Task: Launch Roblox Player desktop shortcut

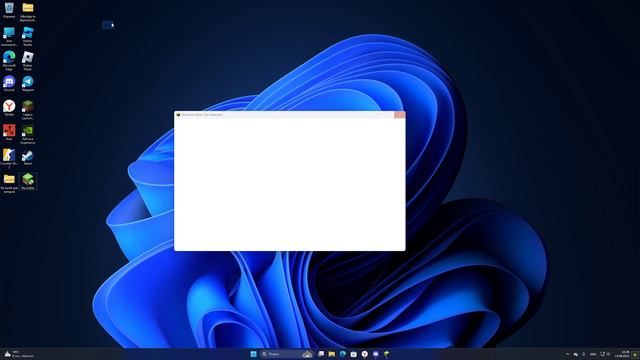Action: pyautogui.click(x=28, y=60)
